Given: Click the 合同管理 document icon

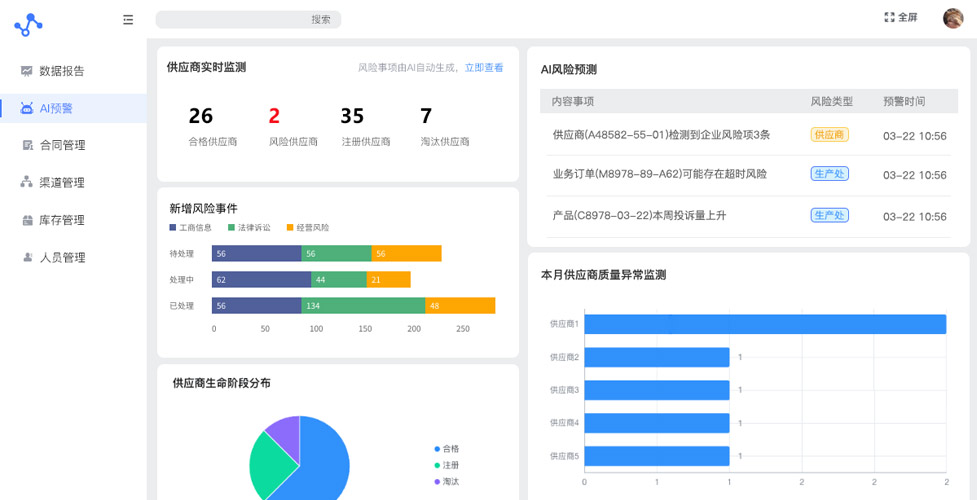Looking at the screenshot, I should 27,145.
